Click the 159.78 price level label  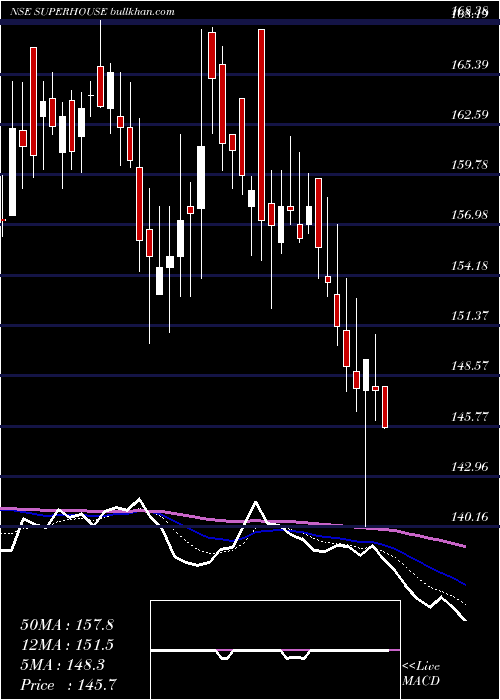[x=468, y=165]
